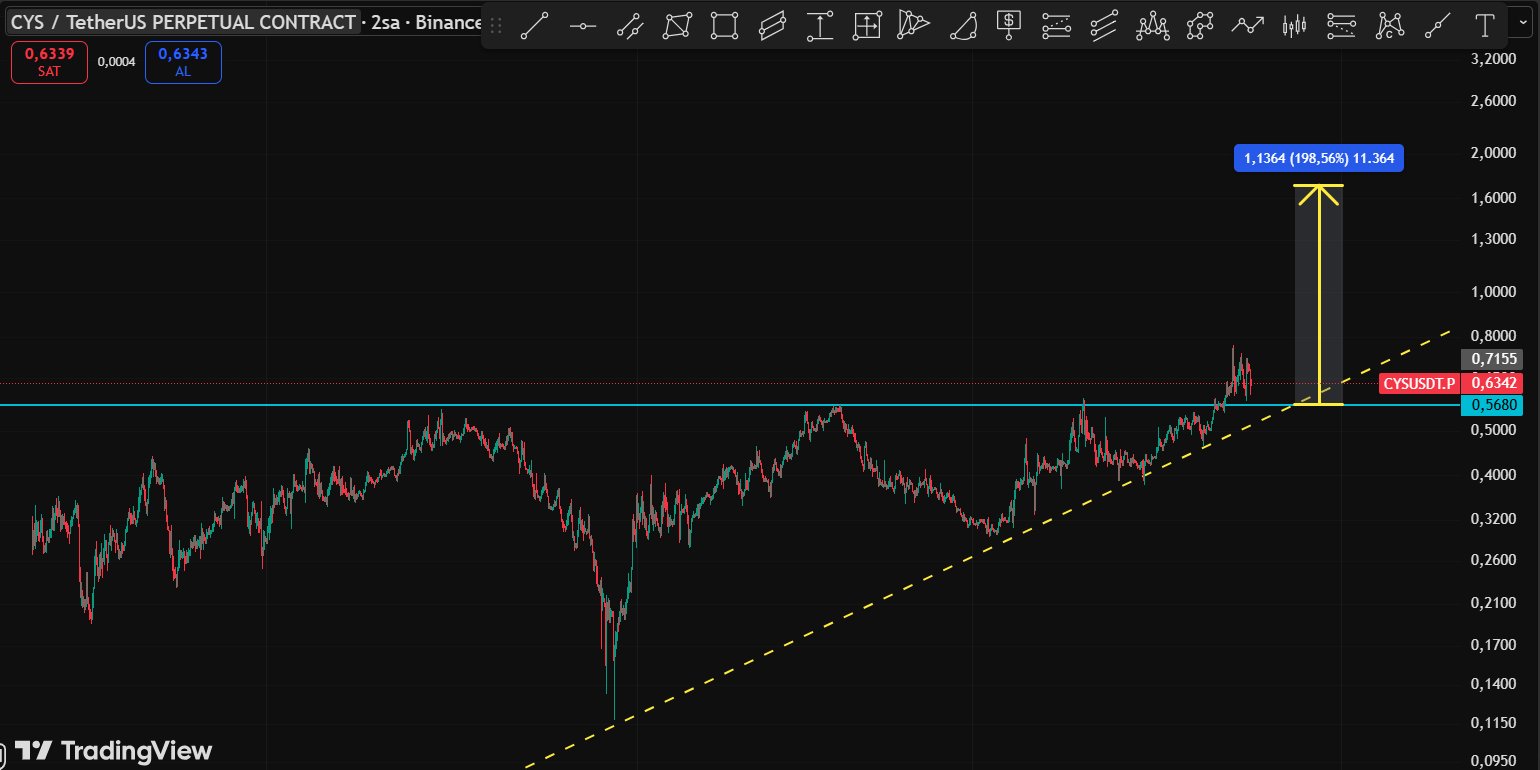Viewport: 1540px width, 770px height.
Task: Open symbol search via CYS / TetherUS PERPETUAL CONTRACT
Action: click(183, 22)
